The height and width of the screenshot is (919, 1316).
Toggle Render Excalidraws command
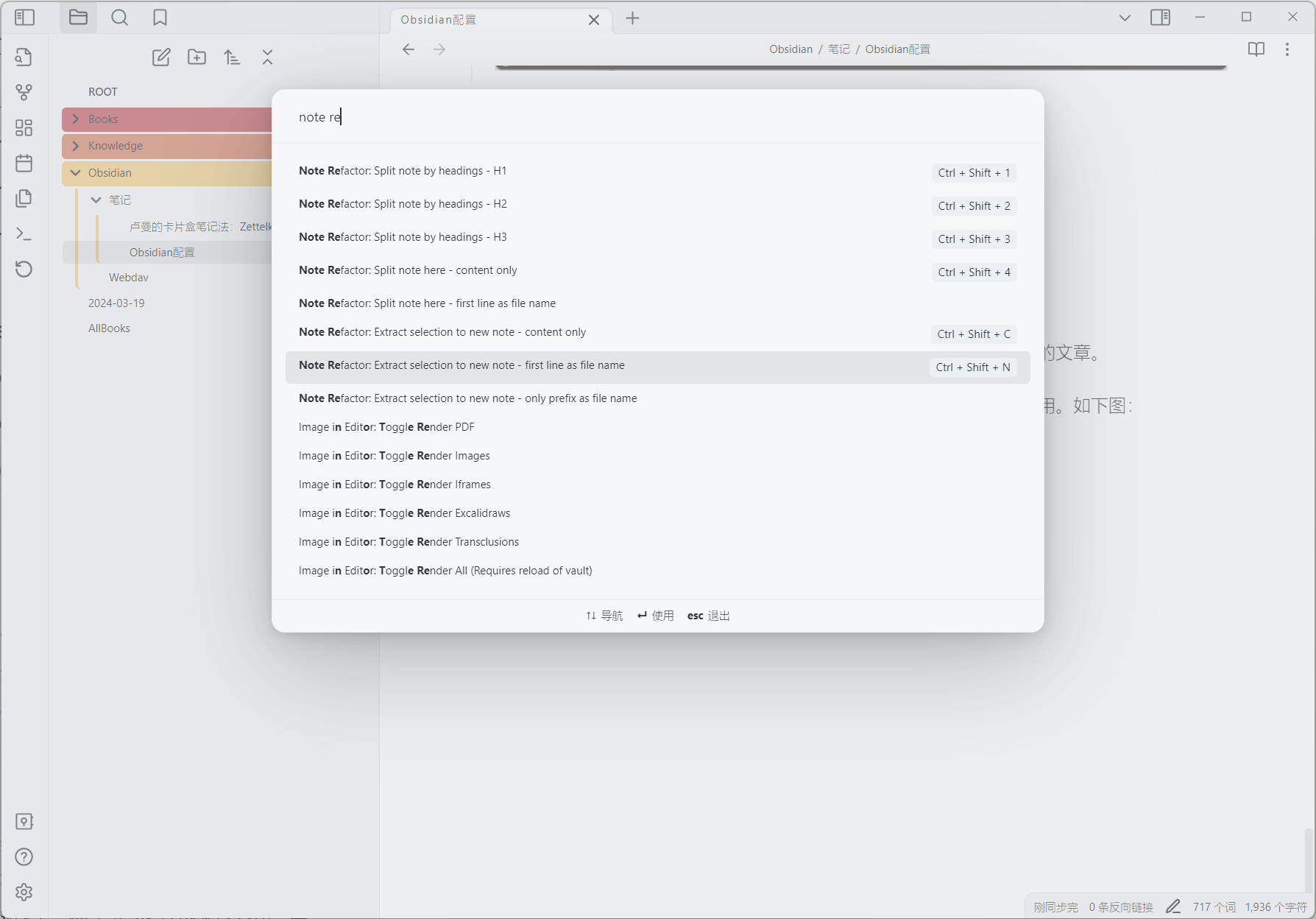[657, 513]
